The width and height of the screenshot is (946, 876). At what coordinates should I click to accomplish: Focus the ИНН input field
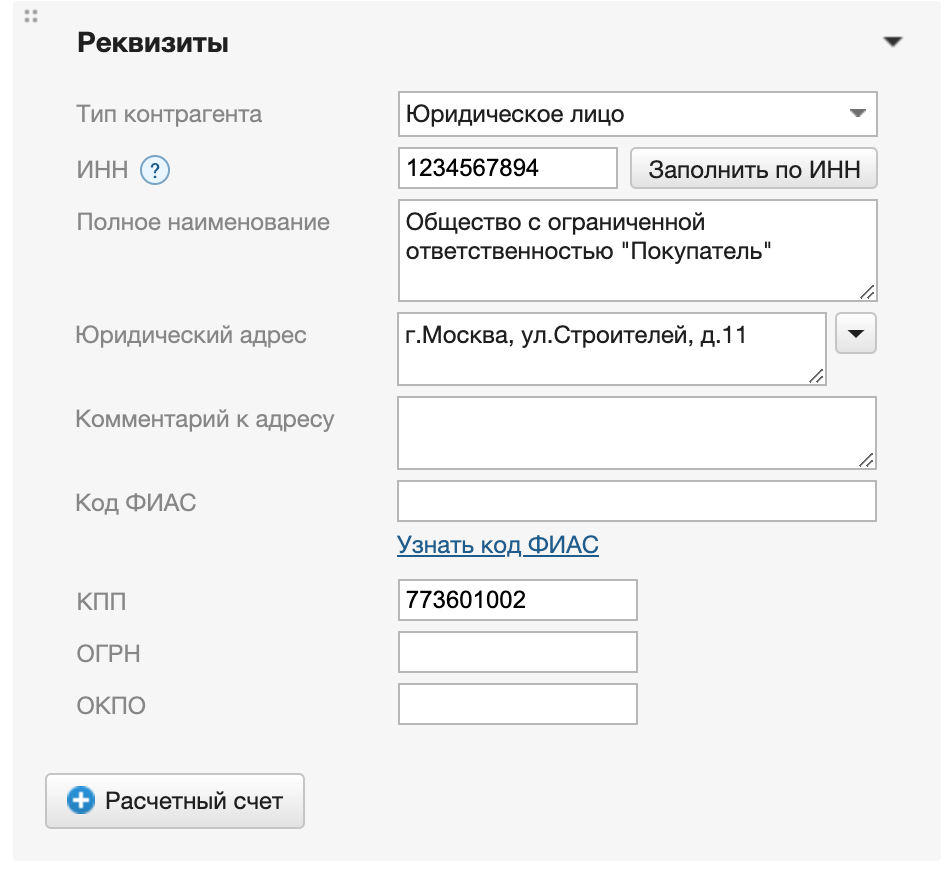point(507,168)
